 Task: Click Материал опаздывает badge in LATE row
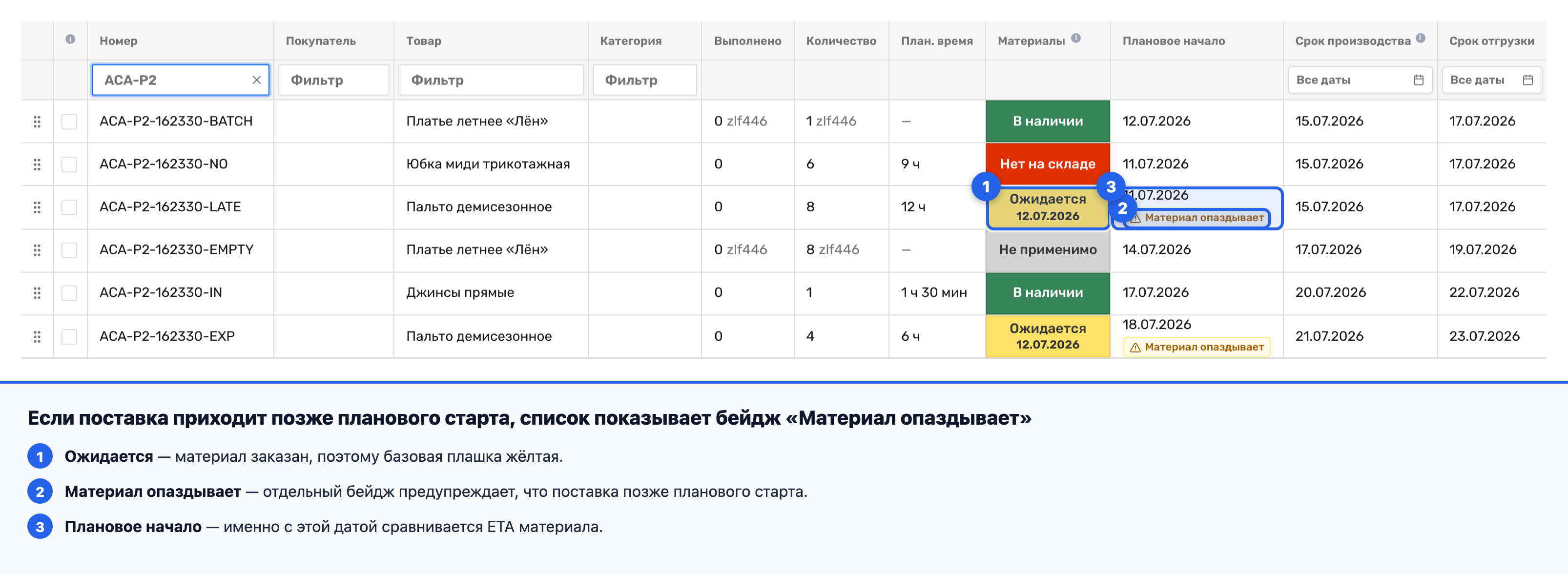(x=1197, y=218)
